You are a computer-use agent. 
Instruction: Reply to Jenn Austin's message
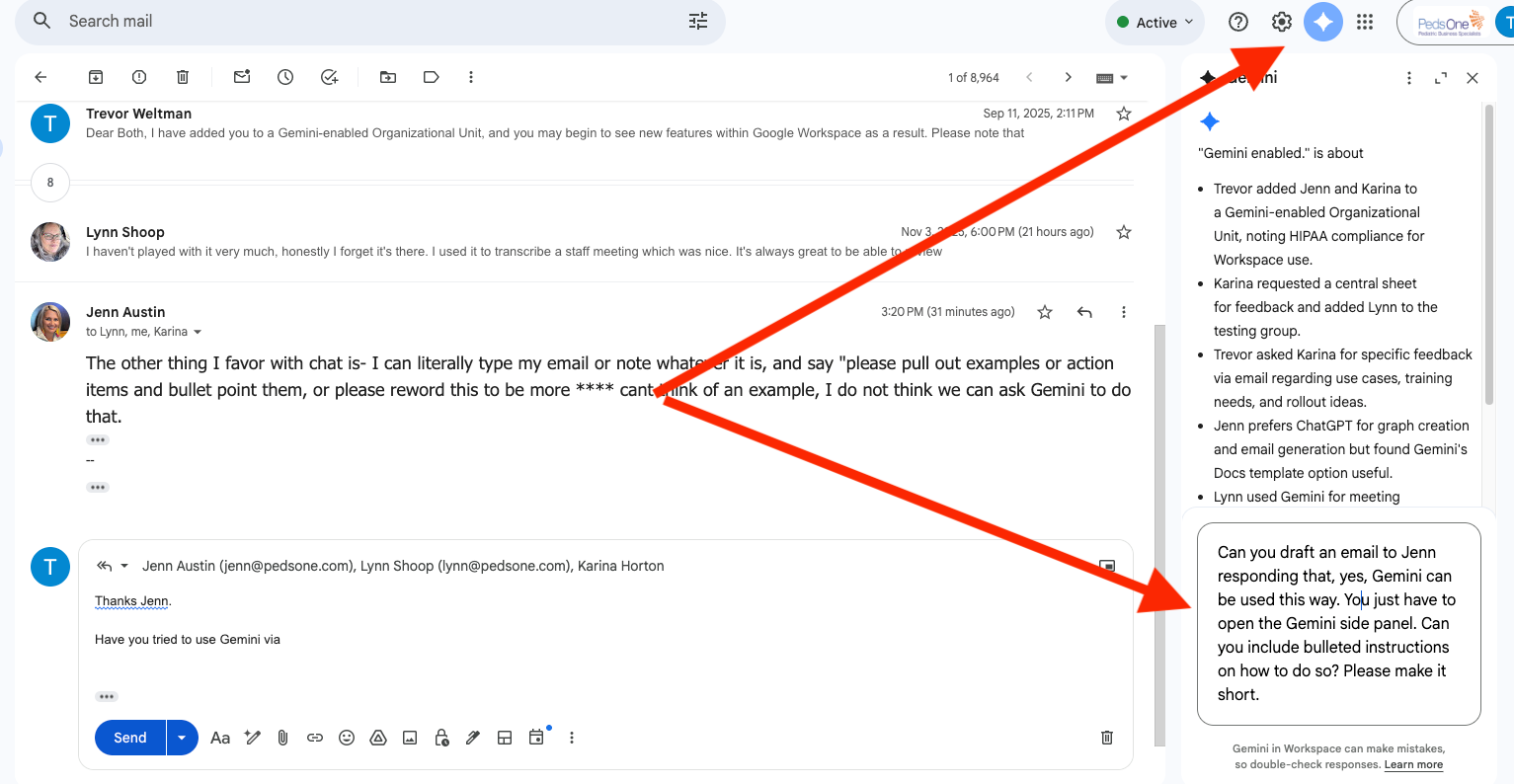(1084, 312)
